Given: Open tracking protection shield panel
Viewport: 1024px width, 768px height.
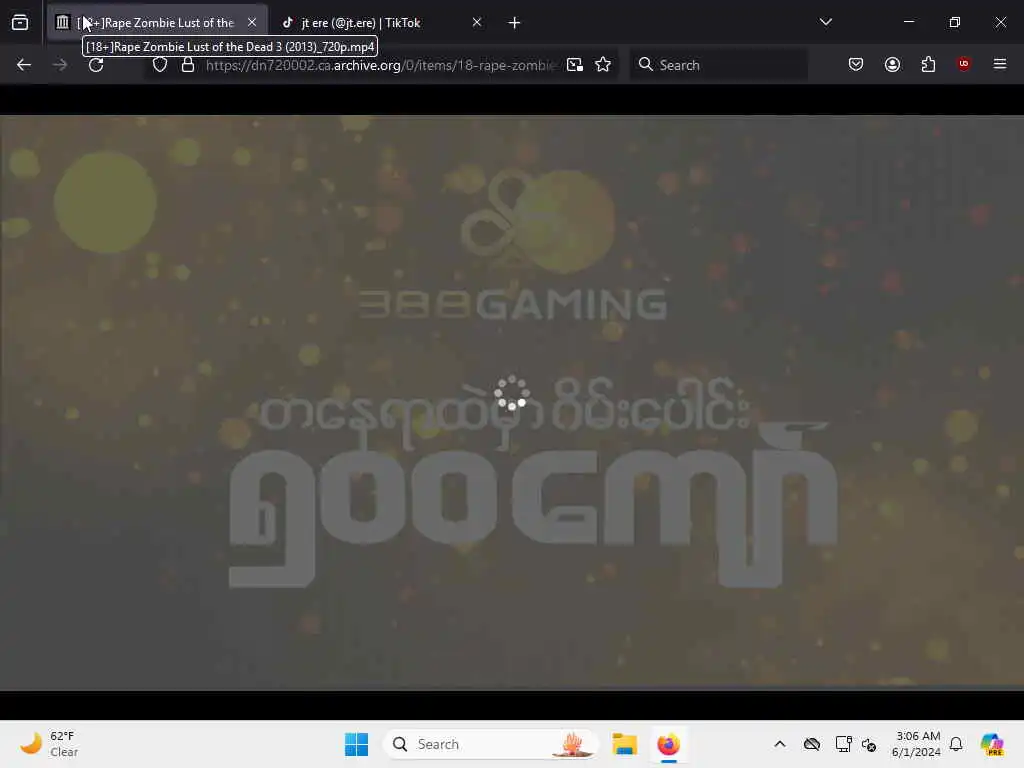Looking at the screenshot, I should pyautogui.click(x=160, y=65).
